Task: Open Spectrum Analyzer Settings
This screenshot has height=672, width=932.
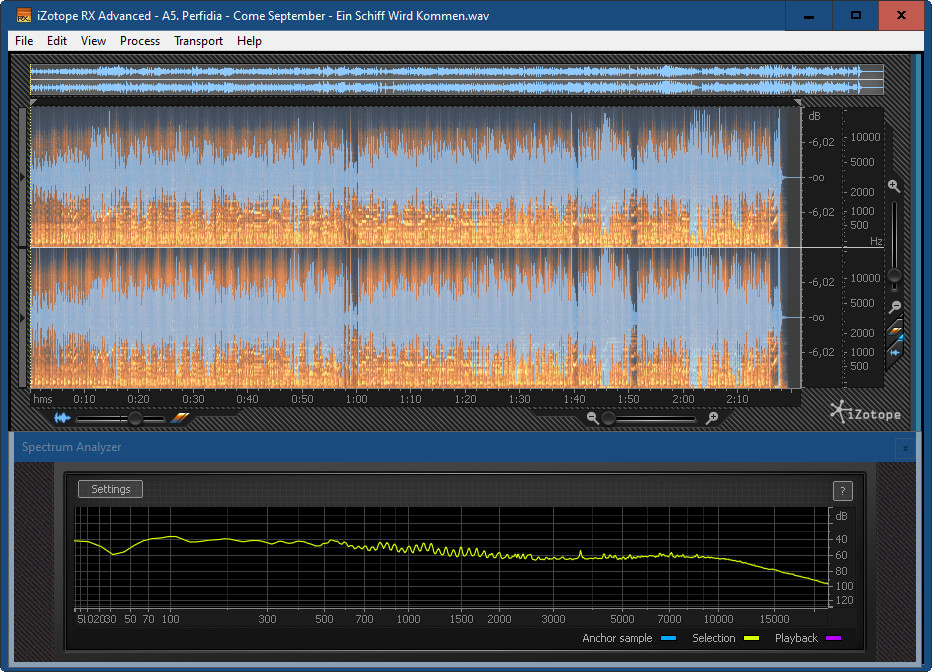Action: [x=111, y=489]
